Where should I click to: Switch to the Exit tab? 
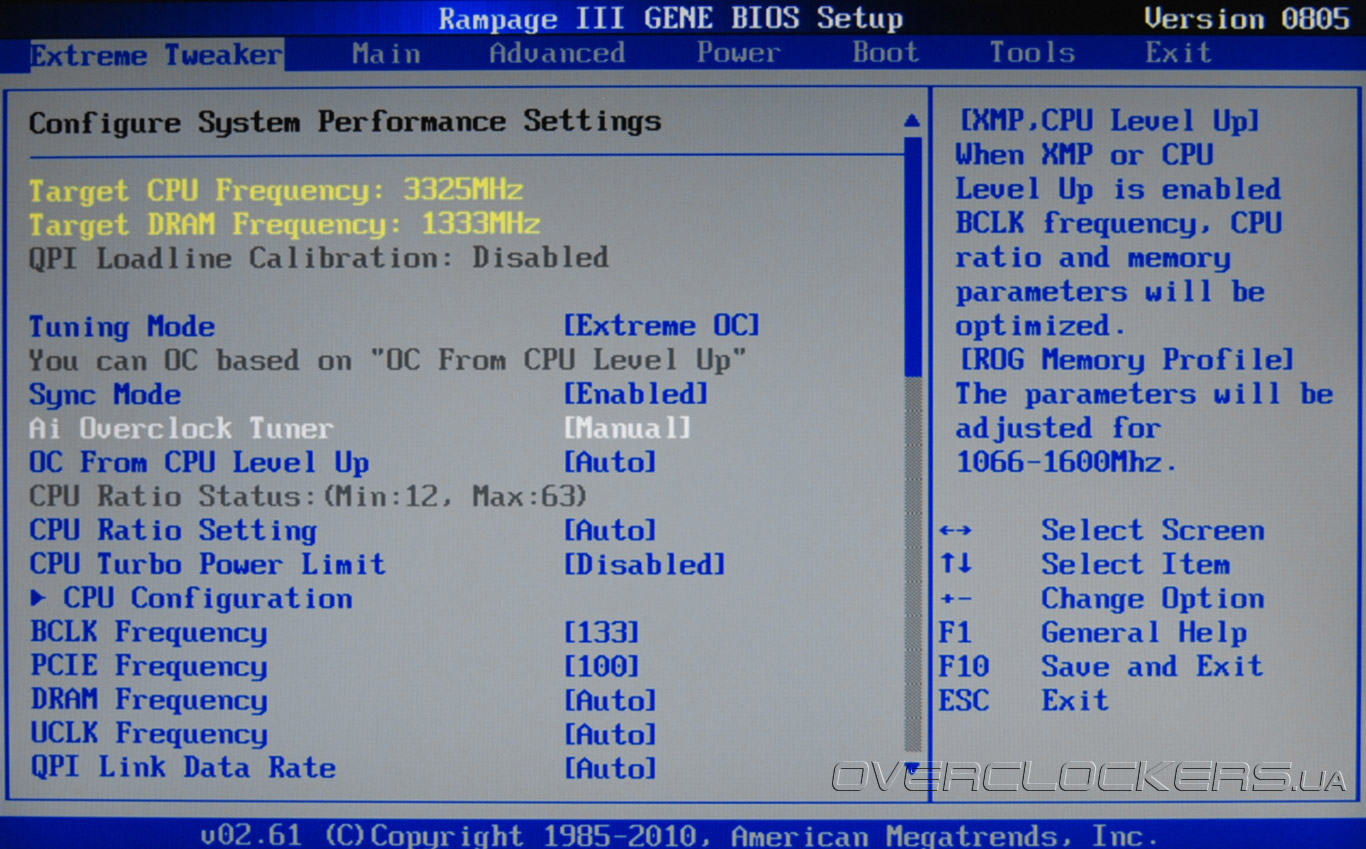pos(1178,53)
